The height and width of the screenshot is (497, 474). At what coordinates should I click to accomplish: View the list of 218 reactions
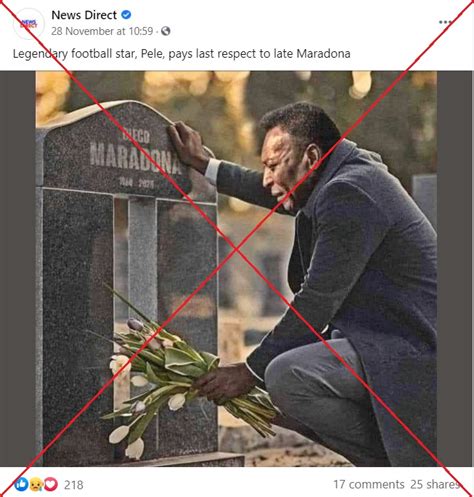click(x=74, y=485)
